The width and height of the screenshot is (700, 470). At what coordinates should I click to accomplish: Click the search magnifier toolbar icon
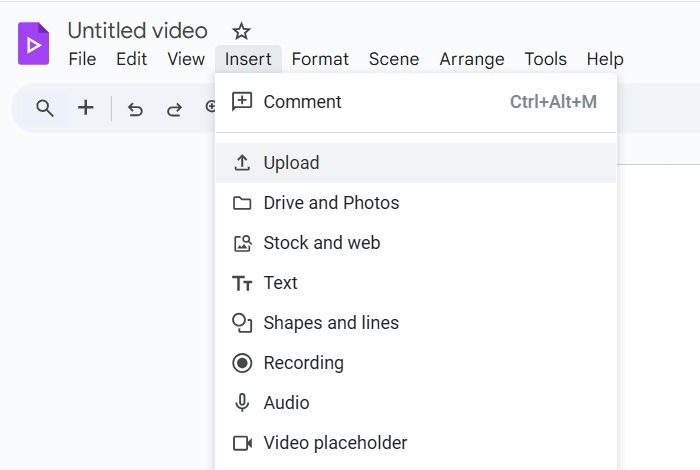click(x=45, y=108)
